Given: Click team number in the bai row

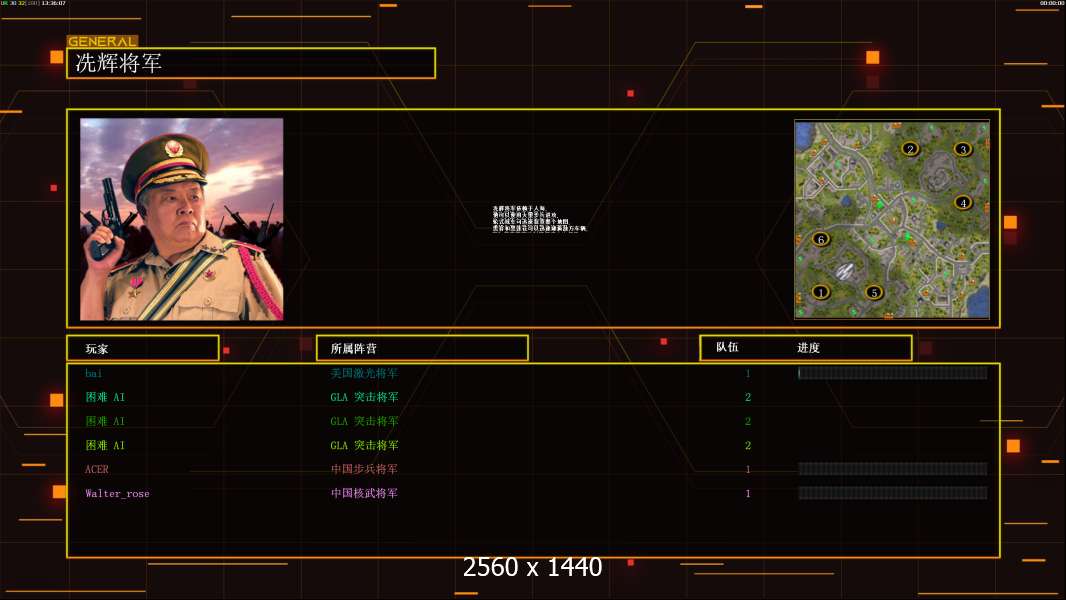Looking at the screenshot, I should pos(748,373).
